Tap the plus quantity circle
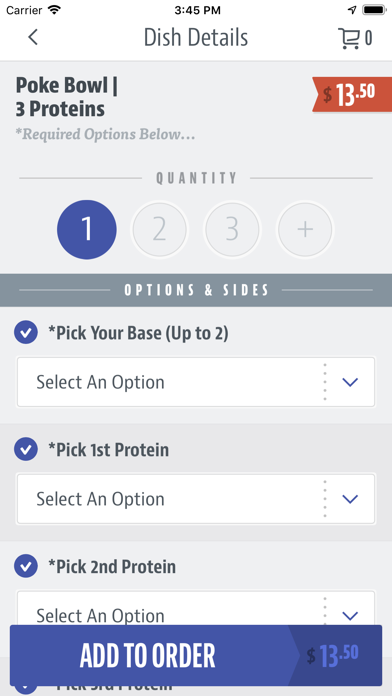The image size is (392, 696). 305,229
